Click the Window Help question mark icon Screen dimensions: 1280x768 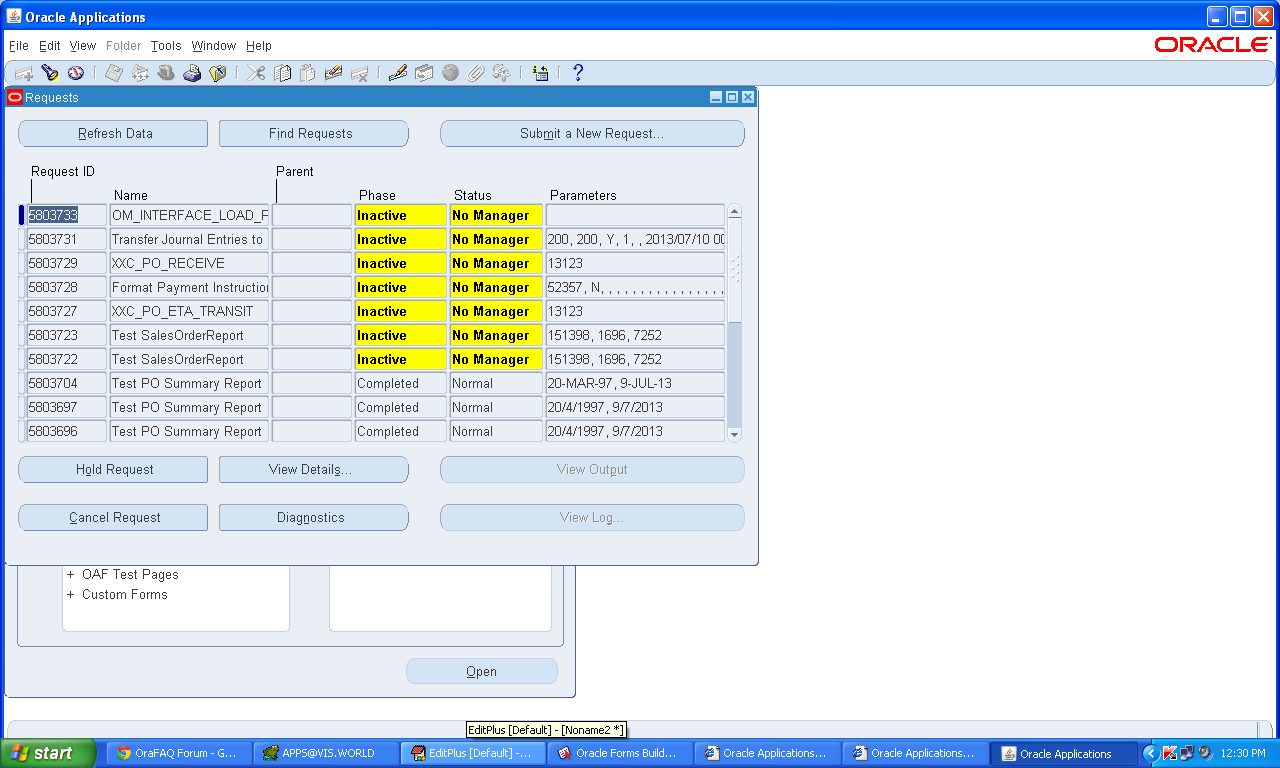coord(578,73)
